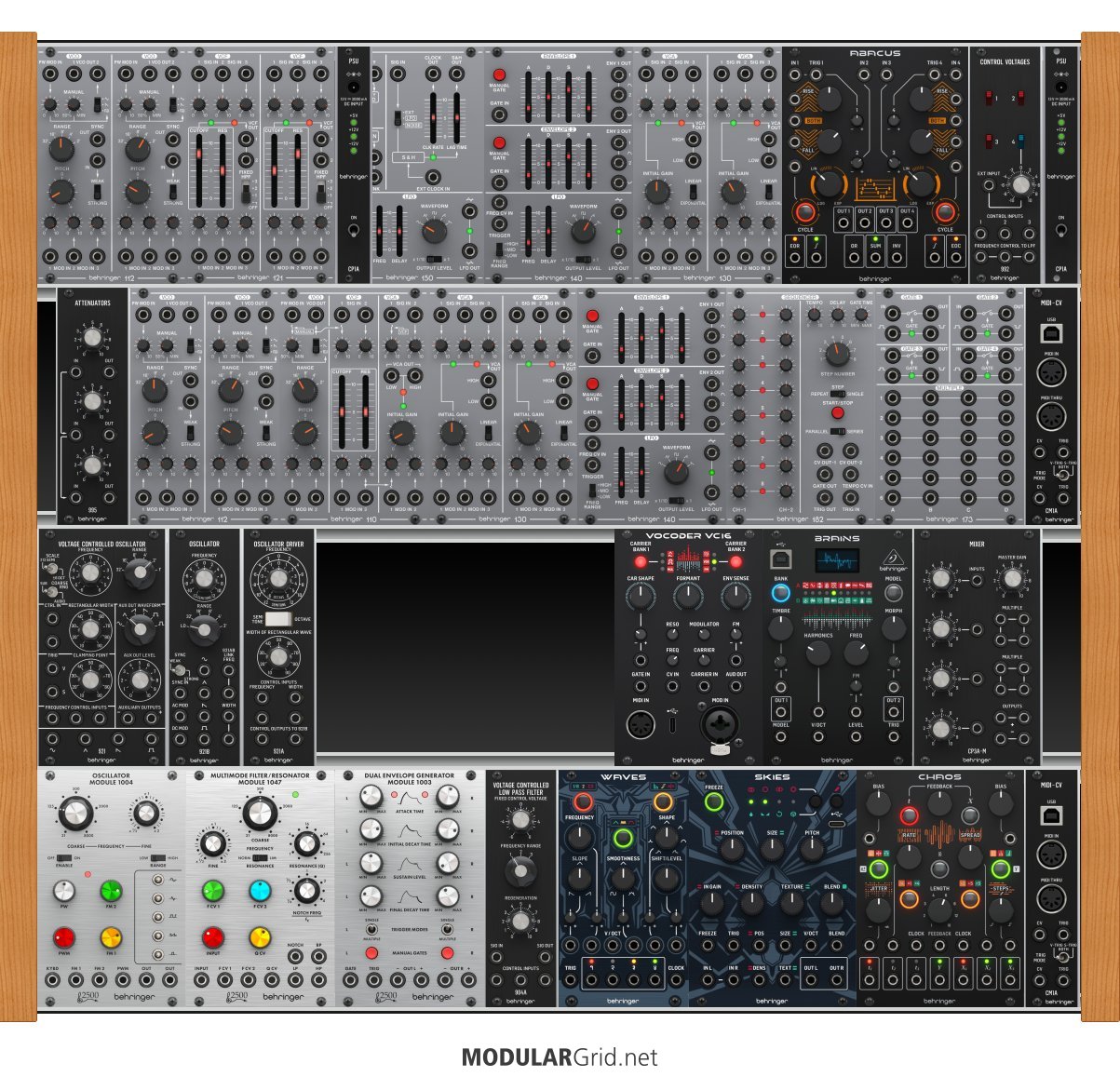
Task: Click the orange-ring button above Shape on Waves
Action: pyautogui.click(x=664, y=801)
